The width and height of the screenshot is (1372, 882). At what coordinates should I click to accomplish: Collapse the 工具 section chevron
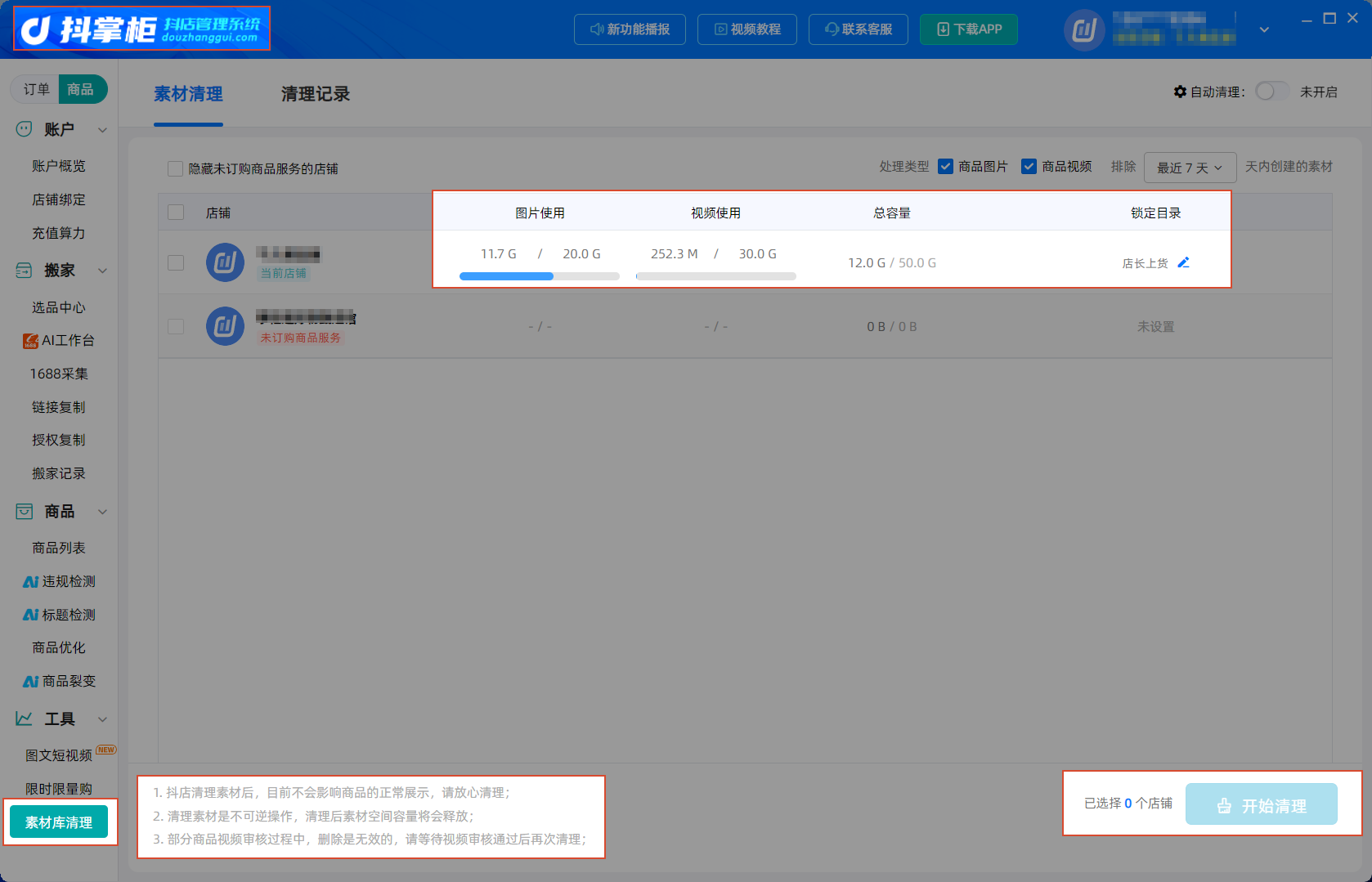pyautogui.click(x=103, y=719)
